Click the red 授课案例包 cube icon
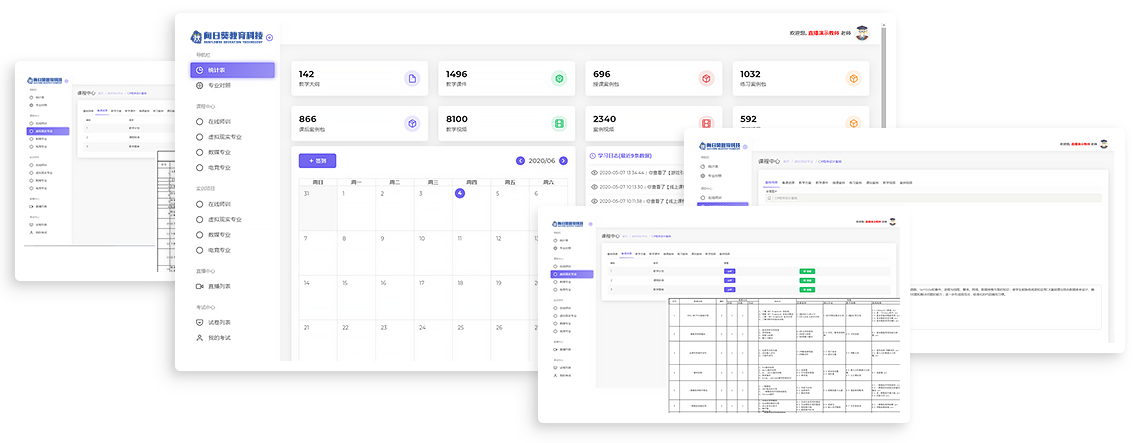The image size is (1141, 443). pos(705,79)
